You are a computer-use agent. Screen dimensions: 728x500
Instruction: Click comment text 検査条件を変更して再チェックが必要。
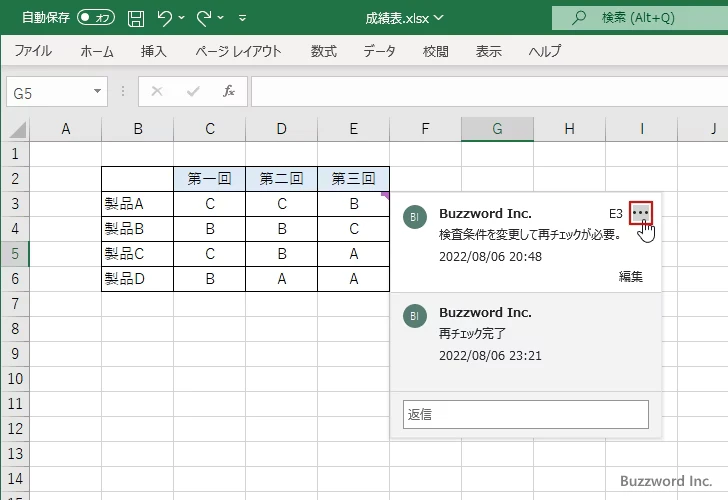pos(530,234)
